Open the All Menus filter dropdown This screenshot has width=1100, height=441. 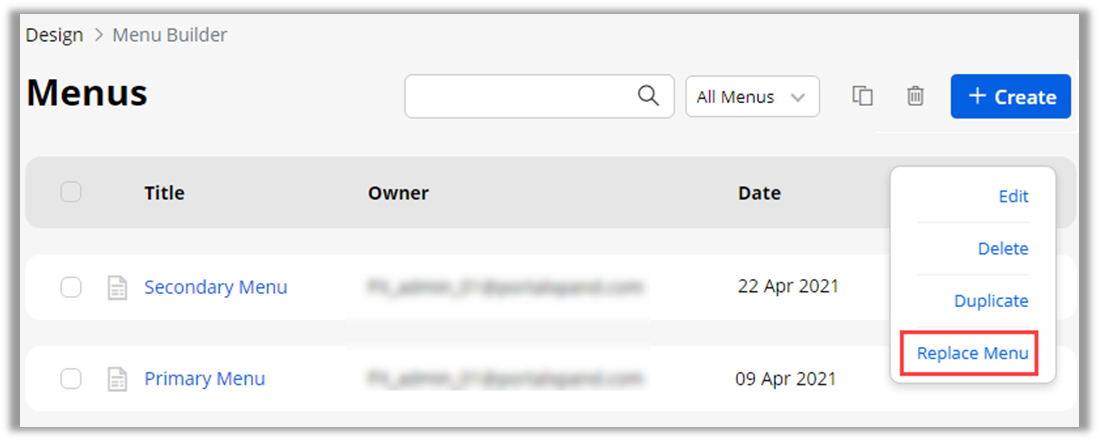752,97
